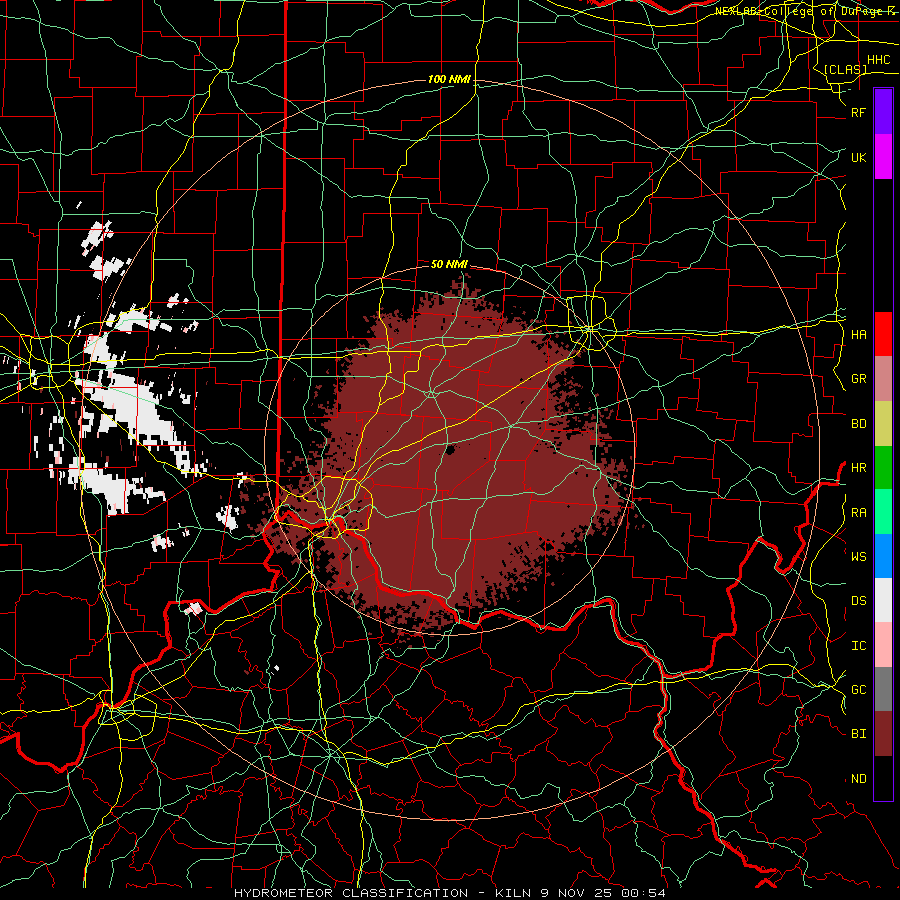Click the UK legend label
This screenshot has height=900, width=900.
coord(858,157)
